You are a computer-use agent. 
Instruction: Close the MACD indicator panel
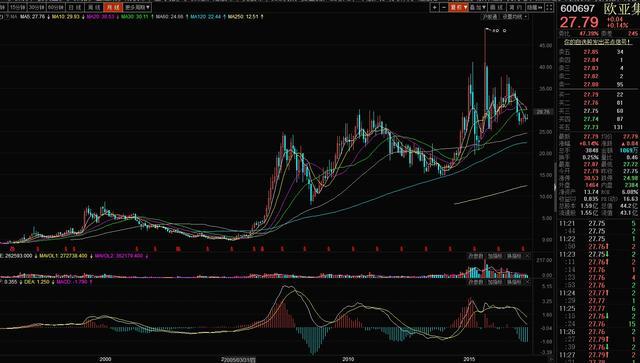[x=527, y=282]
